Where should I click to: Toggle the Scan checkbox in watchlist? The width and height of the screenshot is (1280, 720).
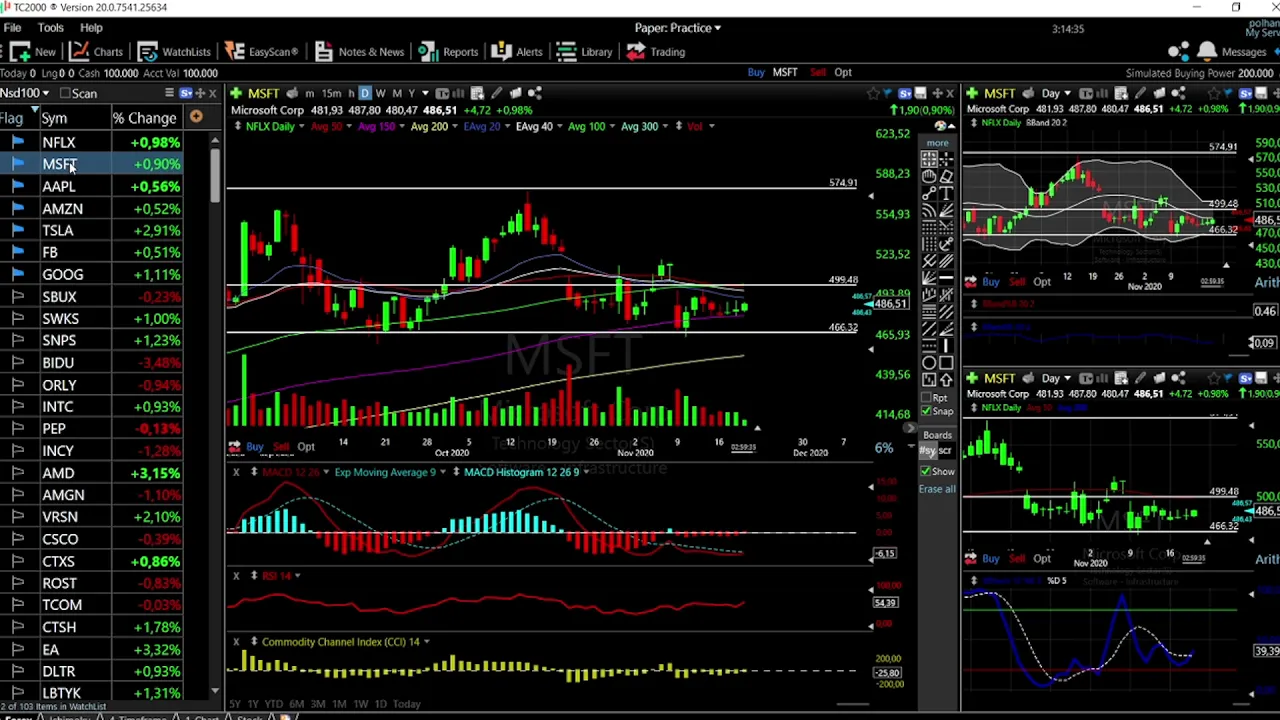[65, 93]
